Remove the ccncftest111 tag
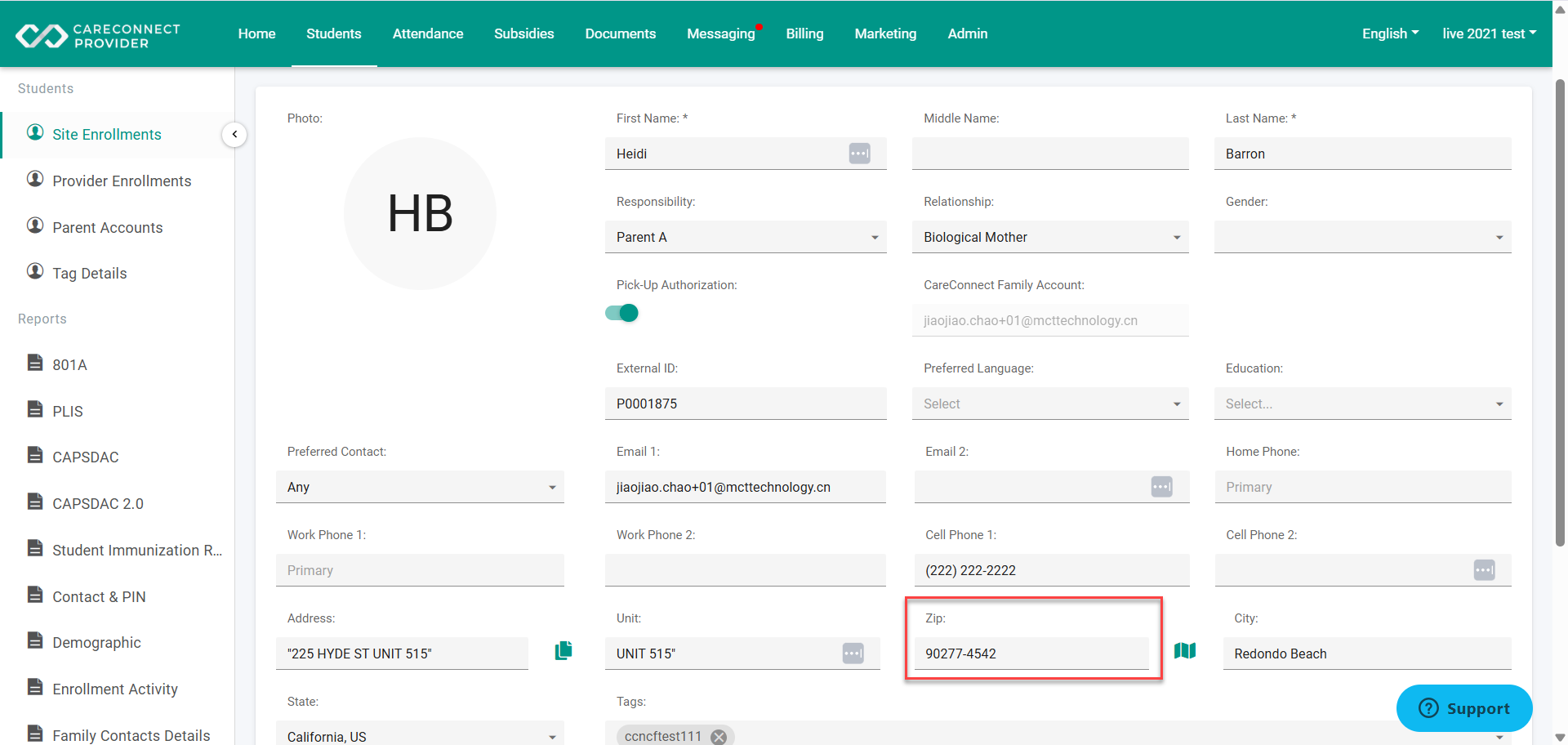1568x745 pixels. coord(719,737)
